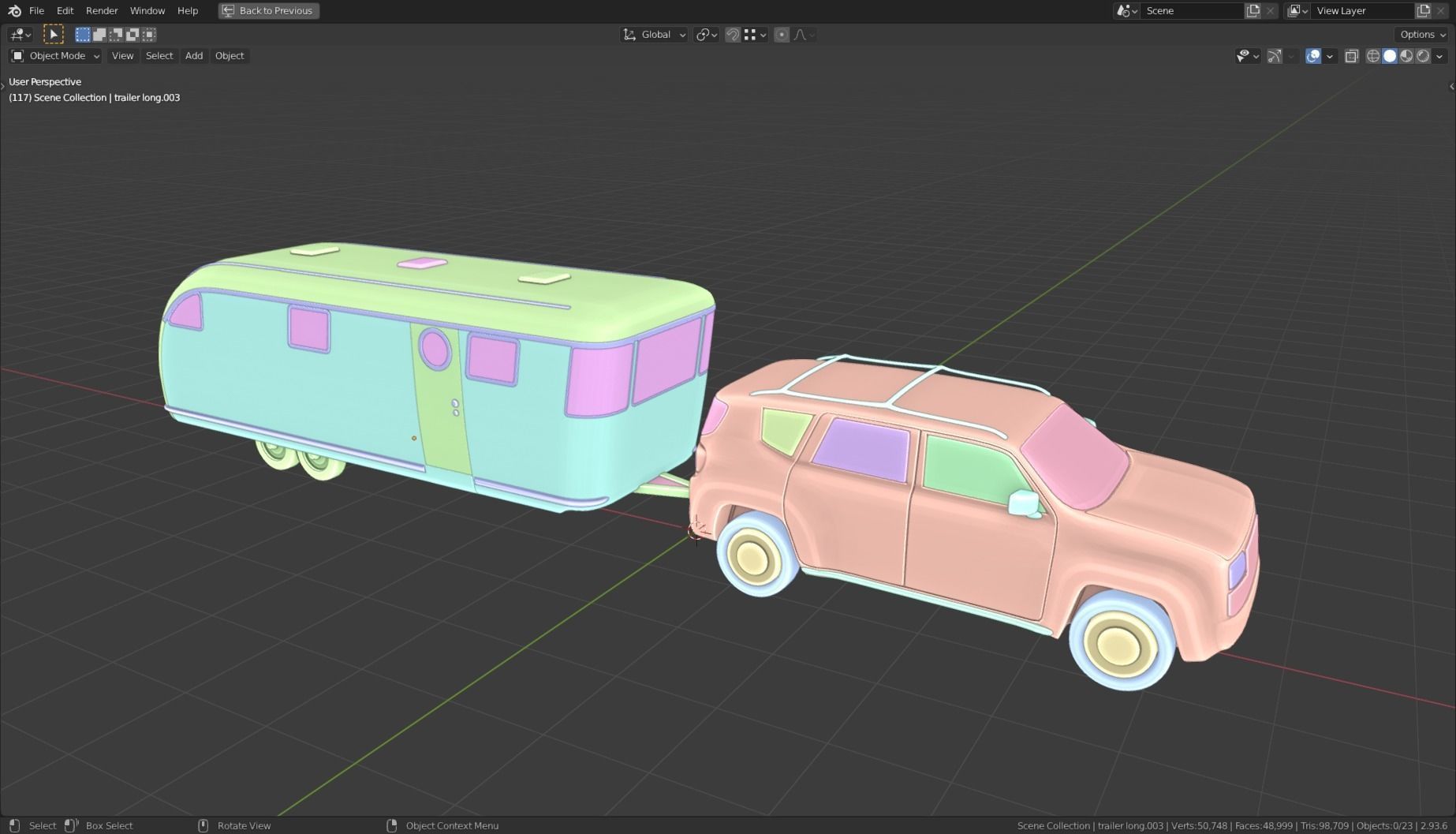Toggle X-ray mode
The height and width of the screenshot is (834, 1456).
[x=1351, y=55]
